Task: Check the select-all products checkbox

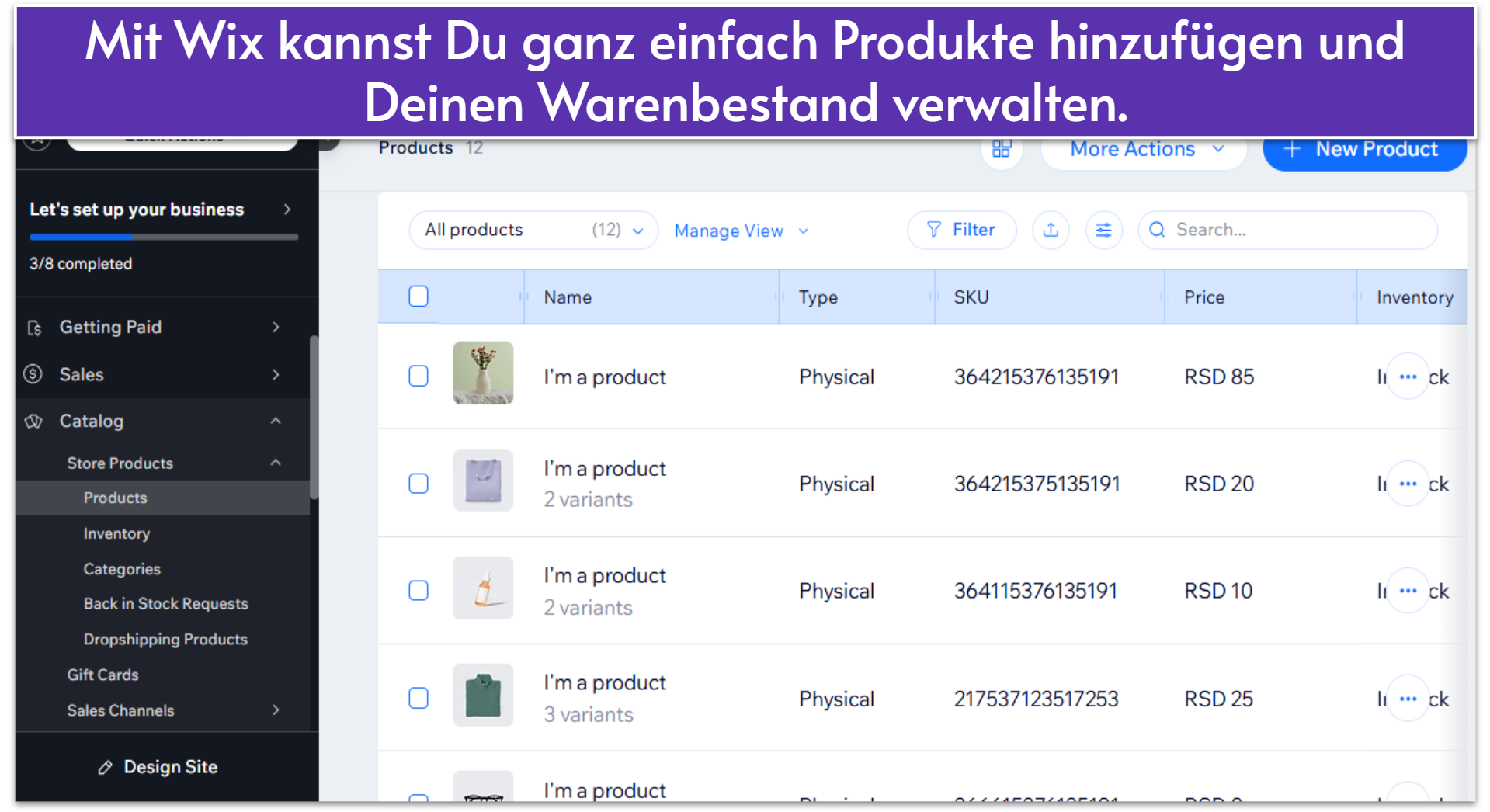Action: [419, 296]
